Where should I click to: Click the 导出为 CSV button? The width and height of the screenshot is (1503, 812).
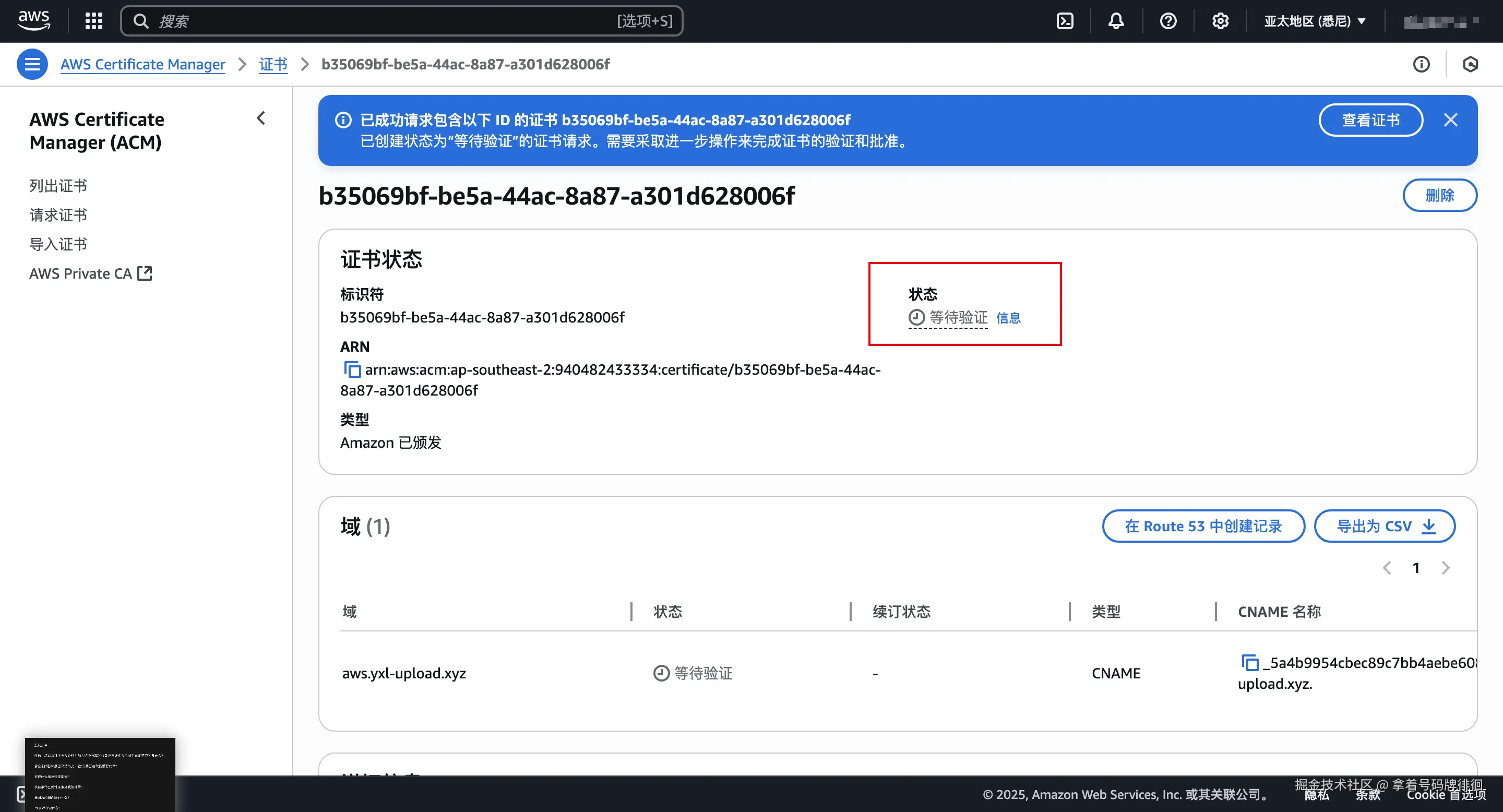pos(1385,526)
